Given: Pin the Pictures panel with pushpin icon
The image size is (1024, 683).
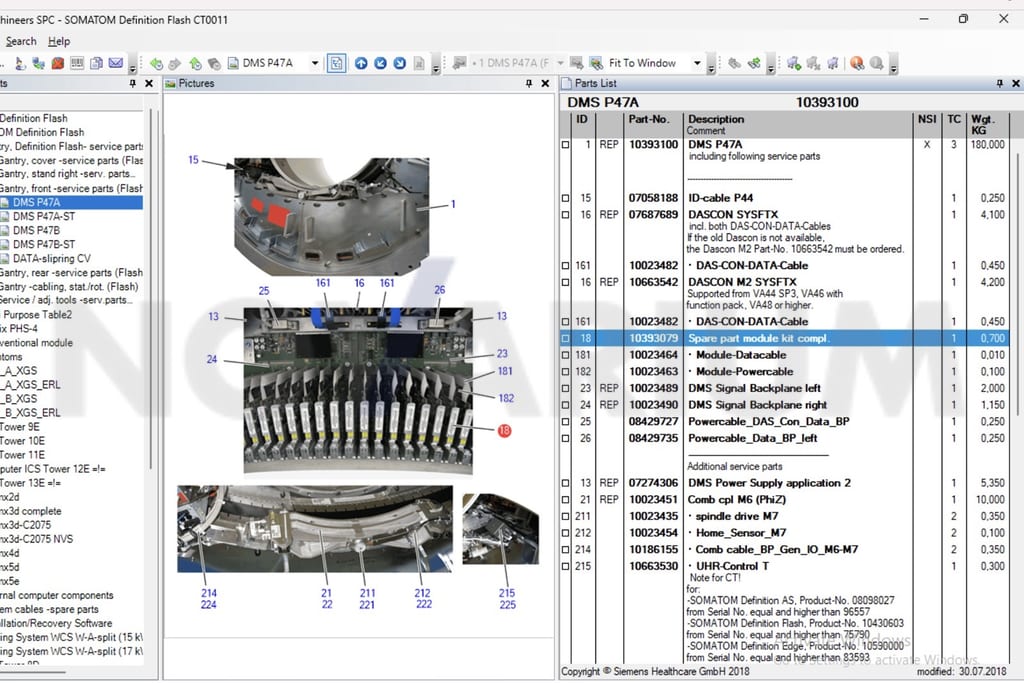Looking at the screenshot, I should coord(529,84).
